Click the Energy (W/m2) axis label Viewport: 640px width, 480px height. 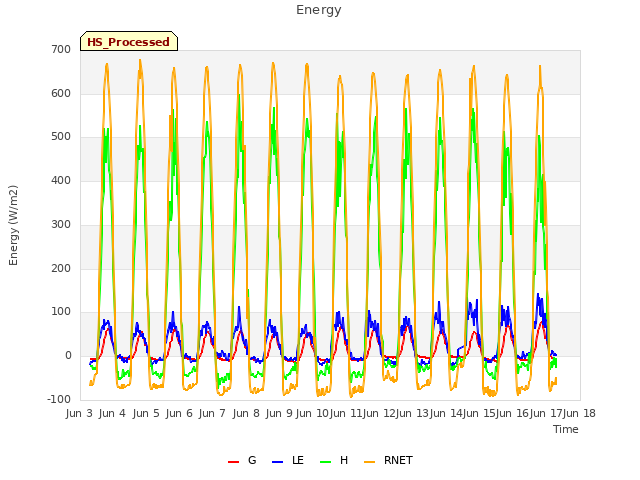[13, 225]
